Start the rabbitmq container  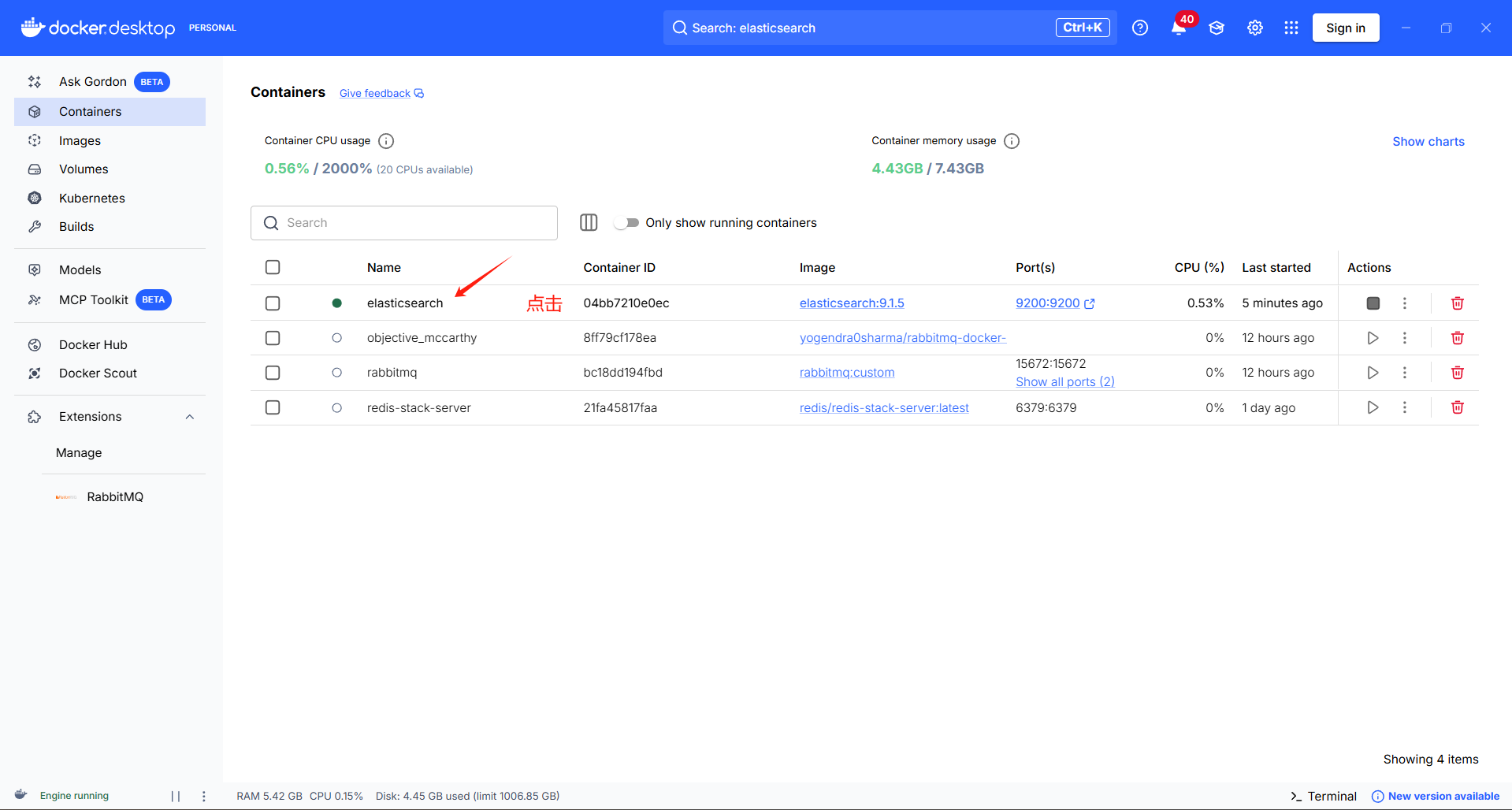pos(1373,372)
